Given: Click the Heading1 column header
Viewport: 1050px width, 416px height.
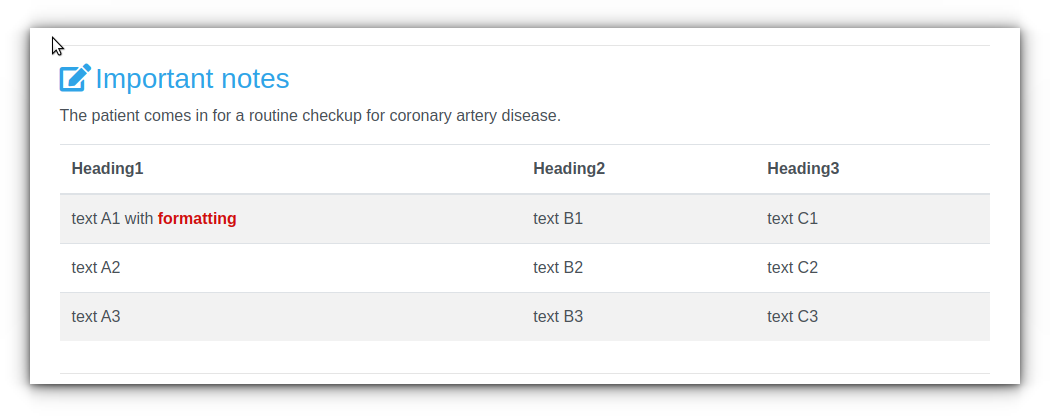Looking at the screenshot, I should (107, 169).
